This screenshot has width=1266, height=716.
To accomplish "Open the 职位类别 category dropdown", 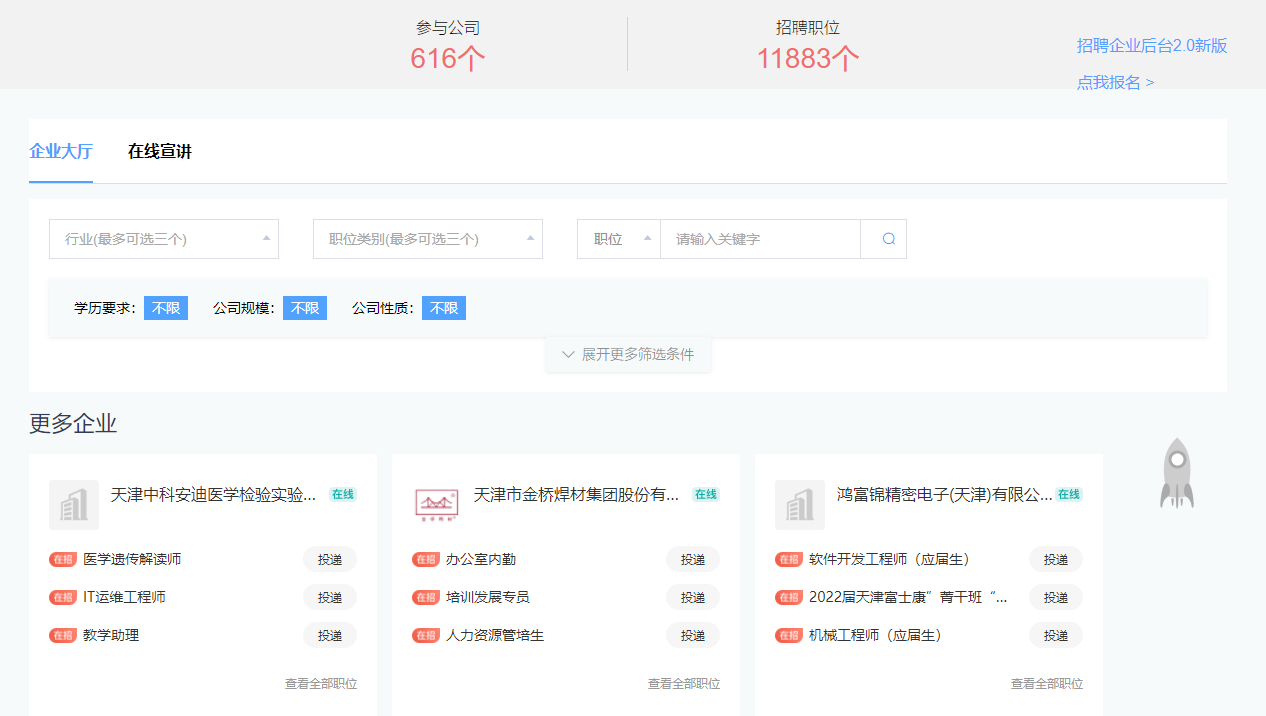I will (428, 239).
